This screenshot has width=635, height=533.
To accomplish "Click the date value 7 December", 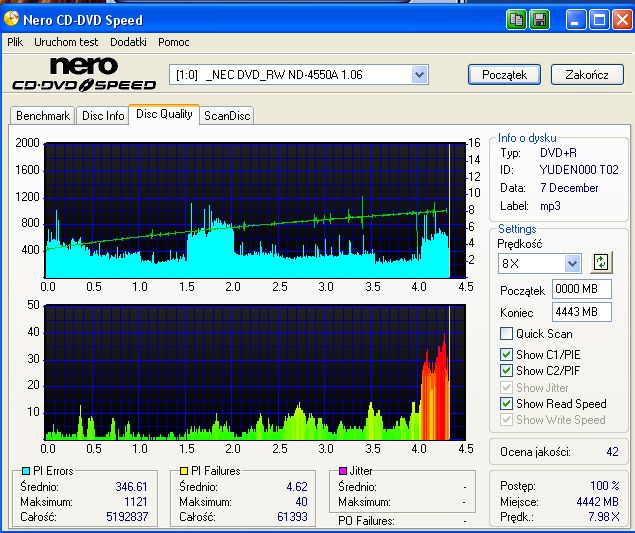I will pyautogui.click(x=569, y=188).
